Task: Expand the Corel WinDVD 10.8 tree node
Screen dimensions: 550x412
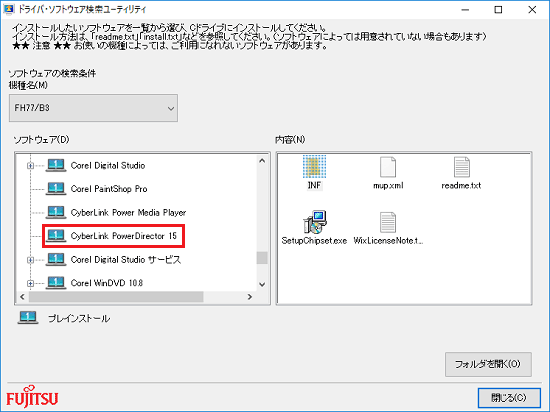Action: [31, 283]
